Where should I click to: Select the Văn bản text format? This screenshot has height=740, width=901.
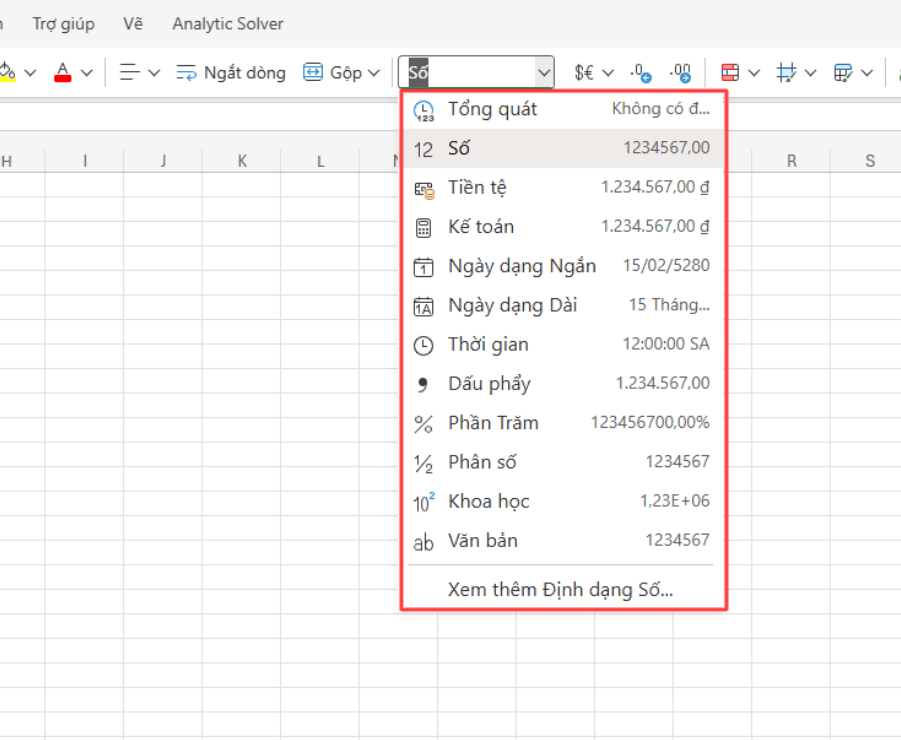pyautogui.click(x=563, y=541)
